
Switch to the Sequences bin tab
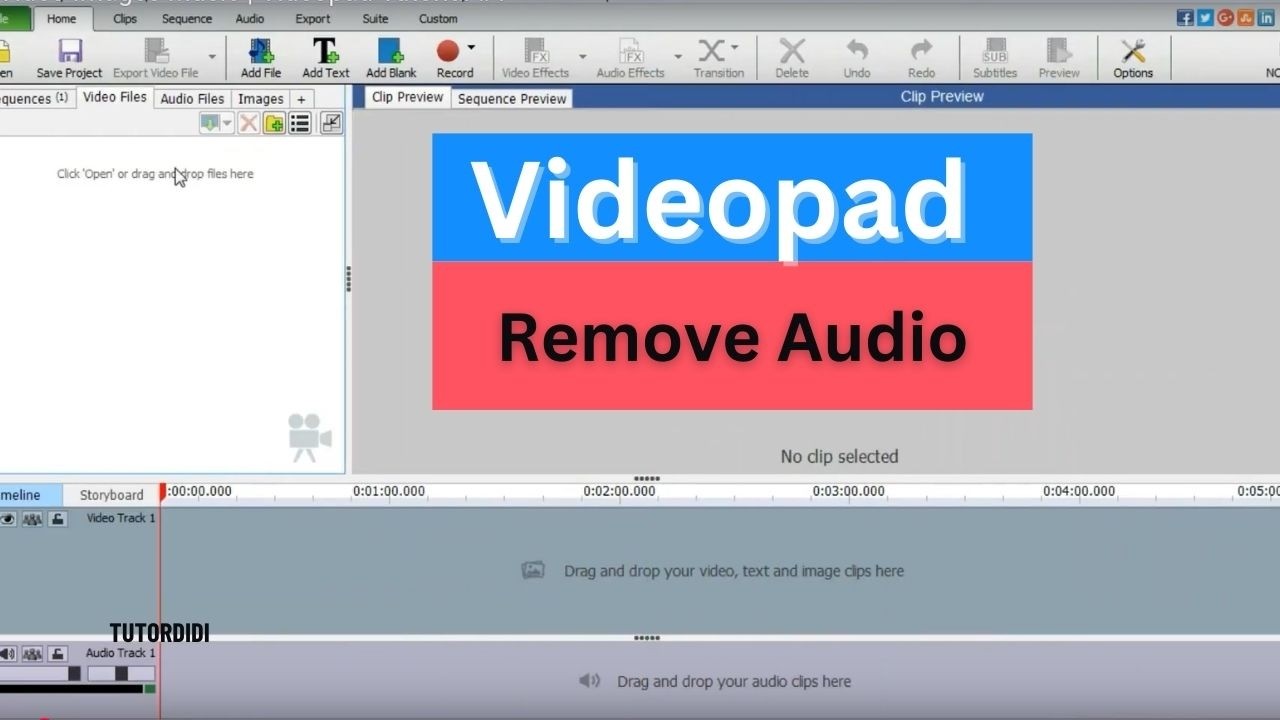(36, 98)
